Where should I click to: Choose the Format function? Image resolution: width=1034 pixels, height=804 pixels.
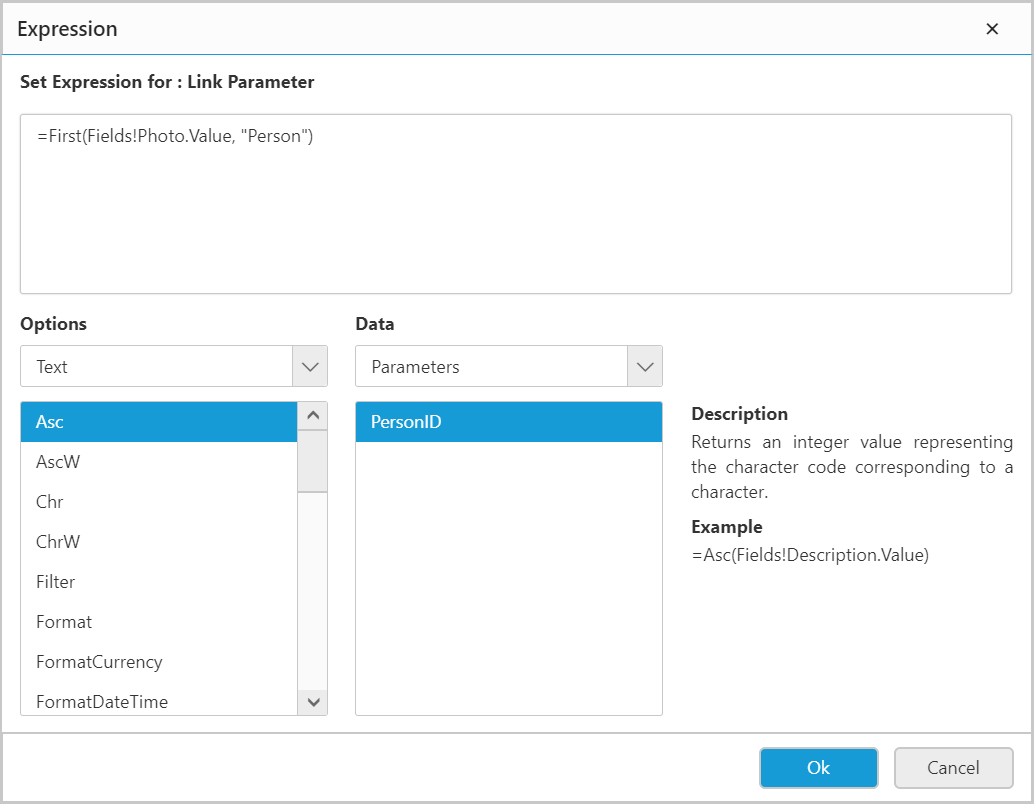pos(159,622)
